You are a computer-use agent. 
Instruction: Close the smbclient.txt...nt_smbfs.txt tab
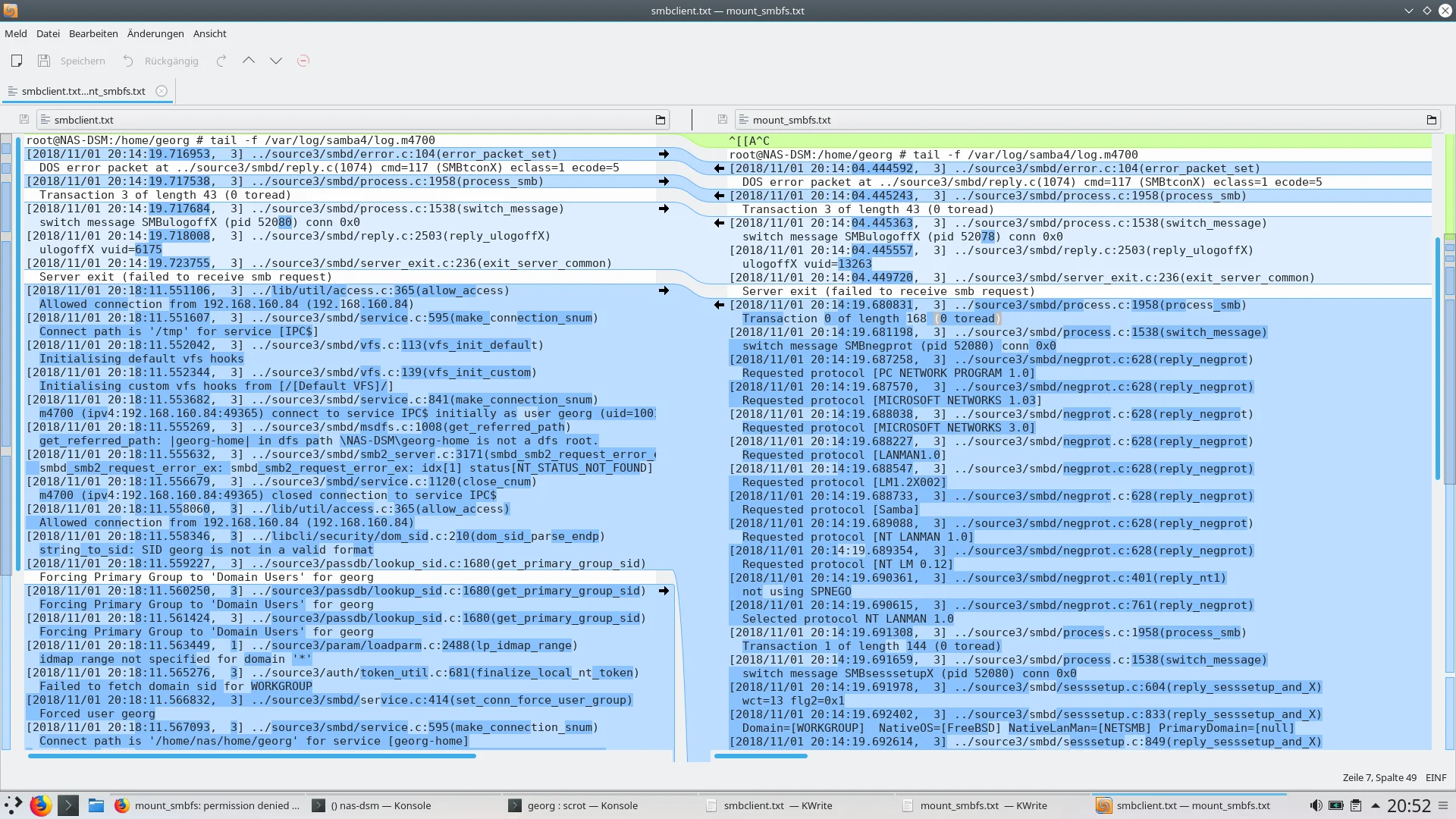(162, 91)
